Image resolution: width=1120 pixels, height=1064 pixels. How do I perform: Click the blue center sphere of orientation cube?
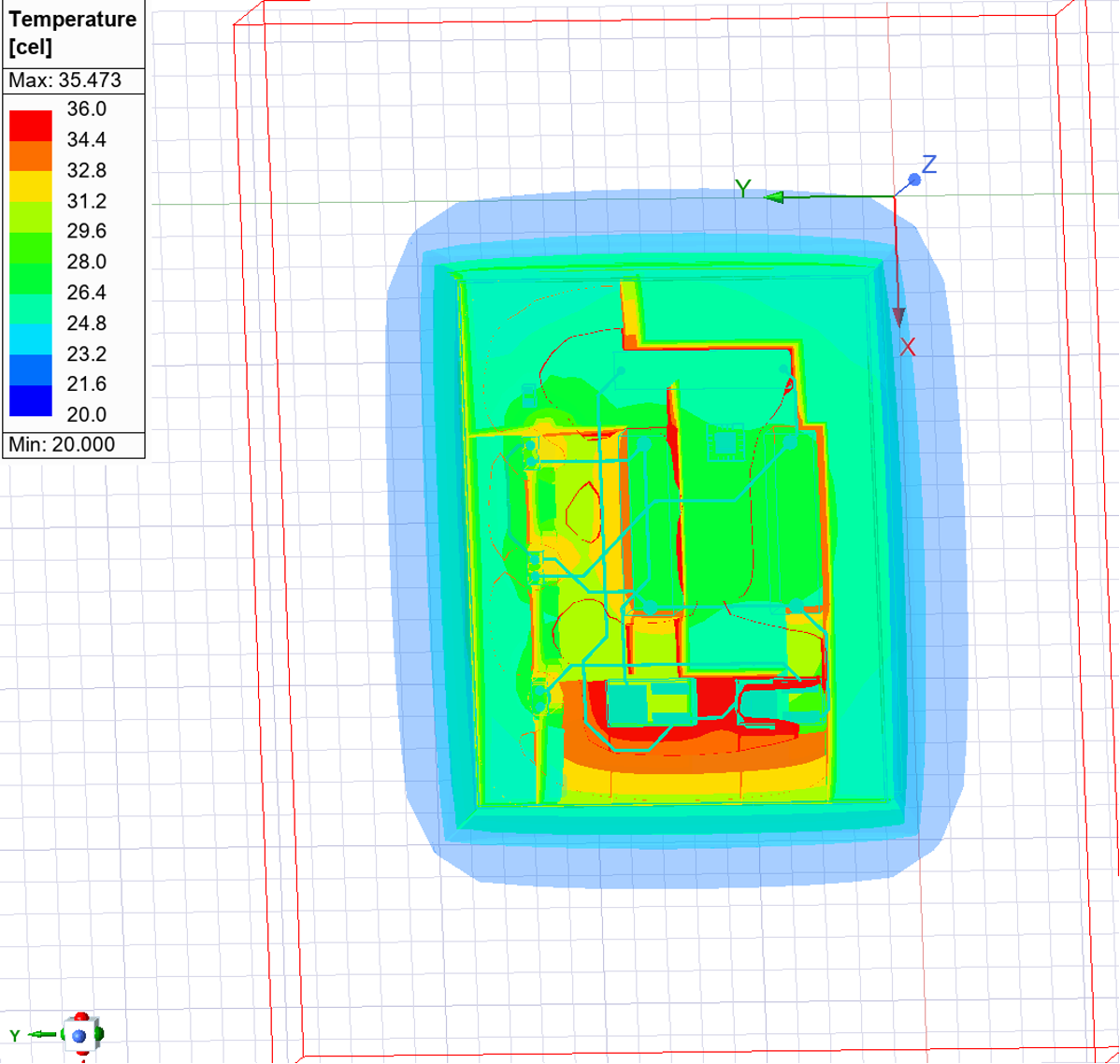pos(80,1035)
